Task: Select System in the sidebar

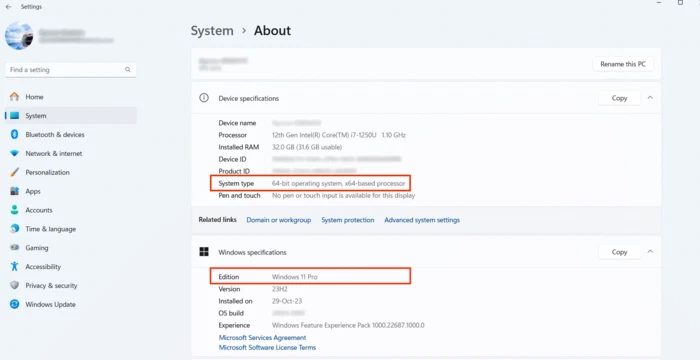Action: point(71,116)
